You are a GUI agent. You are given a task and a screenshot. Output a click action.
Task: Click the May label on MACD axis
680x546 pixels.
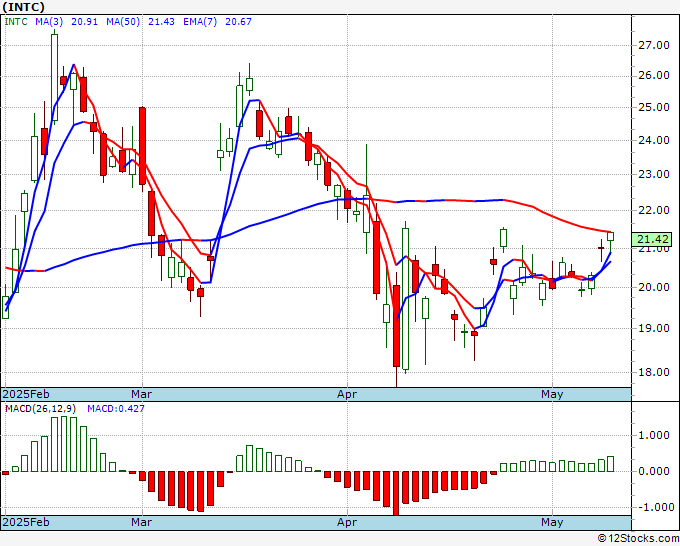point(552,522)
